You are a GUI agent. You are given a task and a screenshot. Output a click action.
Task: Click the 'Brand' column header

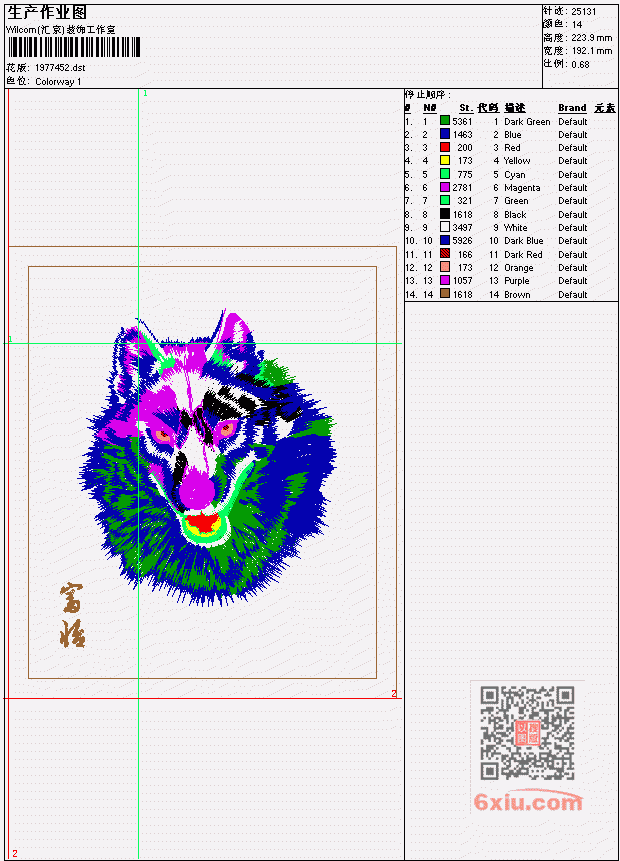click(x=572, y=108)
